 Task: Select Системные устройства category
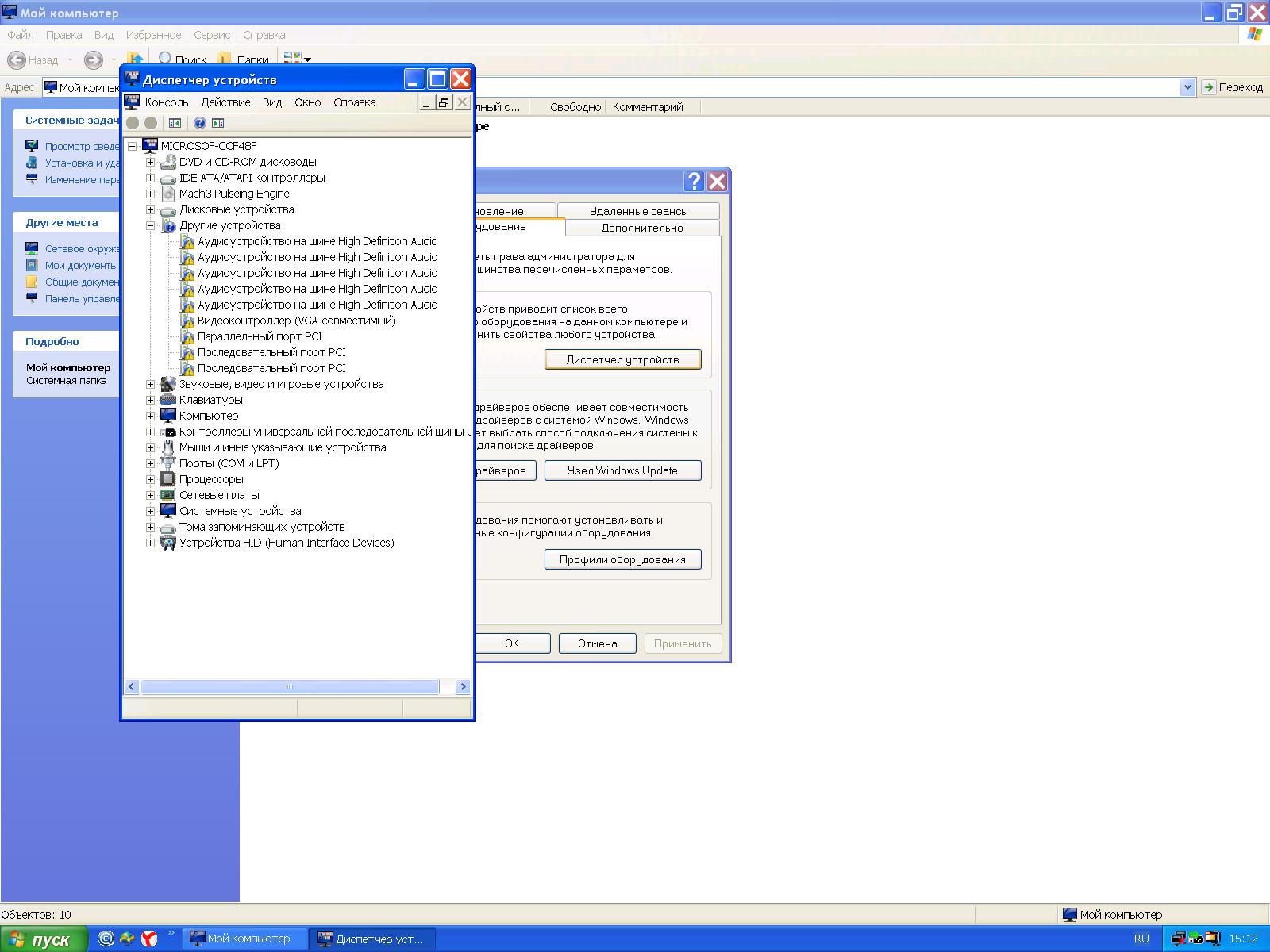[x=240, y=511]
